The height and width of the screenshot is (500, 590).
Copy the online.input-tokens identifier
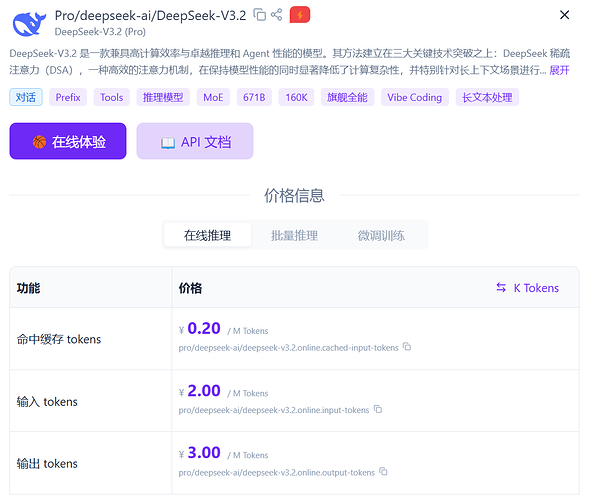[378, 409]
